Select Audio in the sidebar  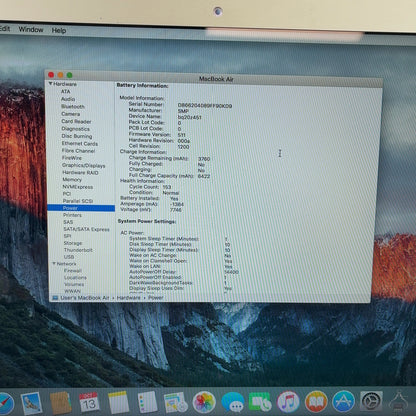pyautogui.click(x=68, y=99)
